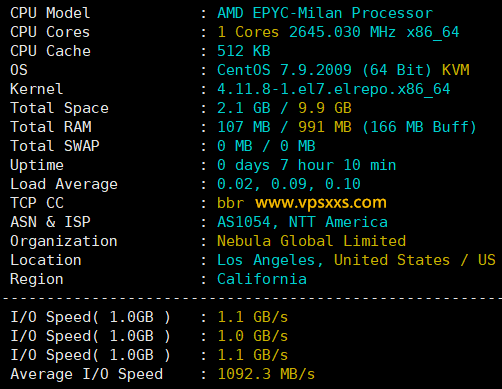Screen dimensions: 502x389
Task: Click the CPU Cores value line
Action: 338,32
